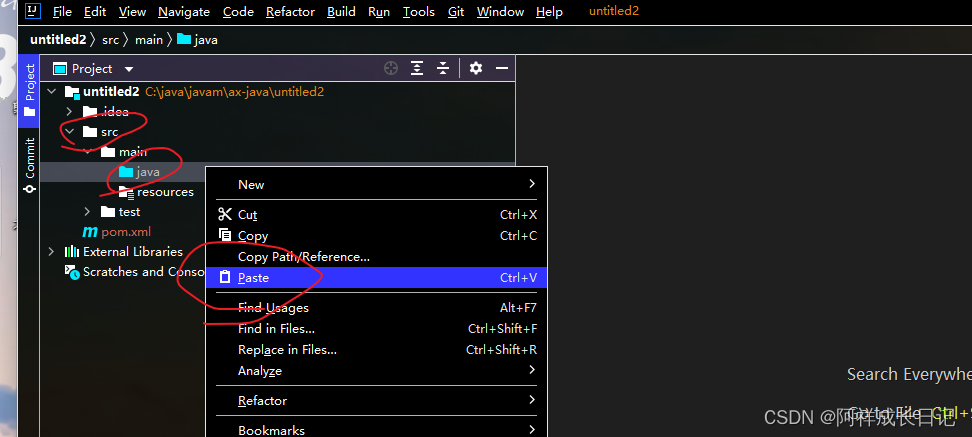Toggle the Project tool window side tab

[x=29, y=90]
